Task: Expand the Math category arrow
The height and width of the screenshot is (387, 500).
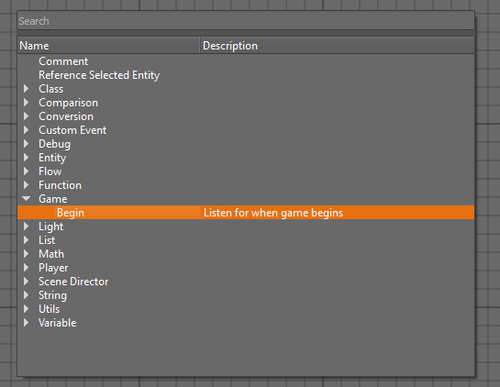Action: pos(26,254)
